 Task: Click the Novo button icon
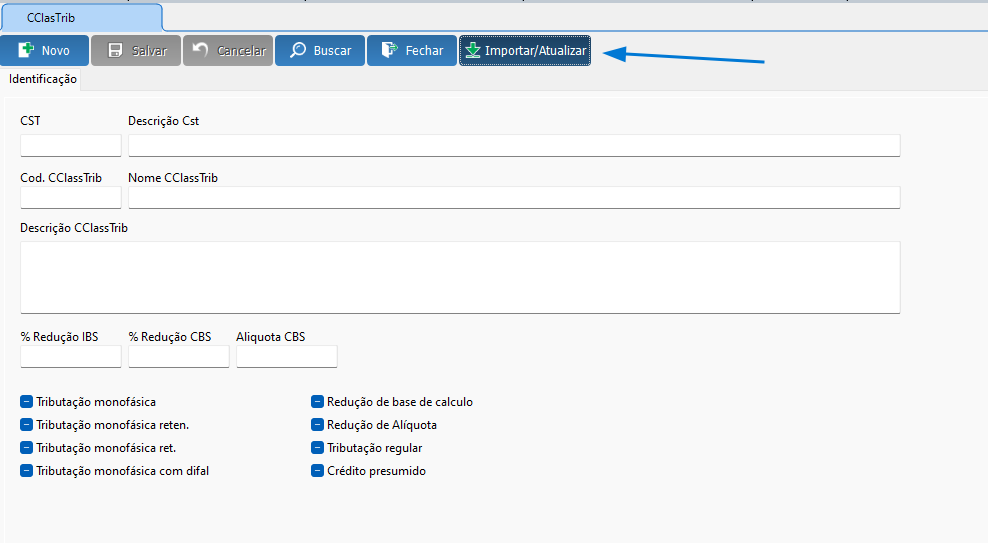(x=26, y=51)
